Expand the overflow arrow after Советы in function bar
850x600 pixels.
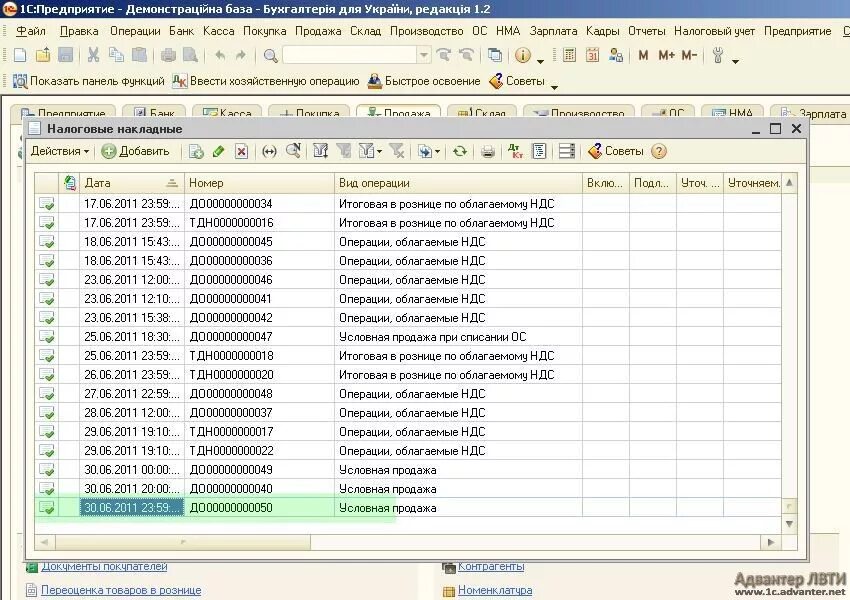pos(554,87)
